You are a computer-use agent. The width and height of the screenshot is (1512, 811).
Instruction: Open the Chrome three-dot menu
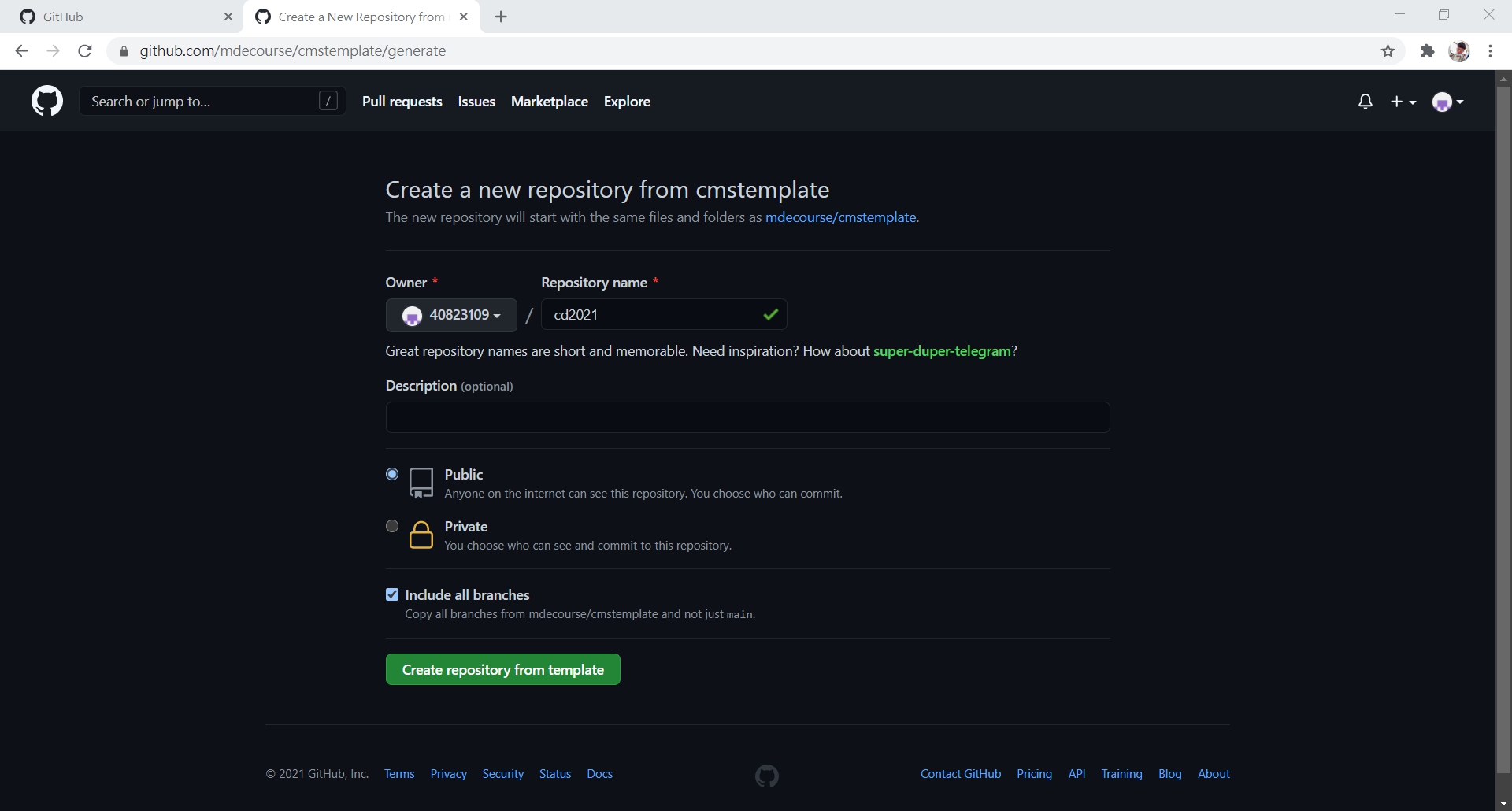coord(1491,51)
